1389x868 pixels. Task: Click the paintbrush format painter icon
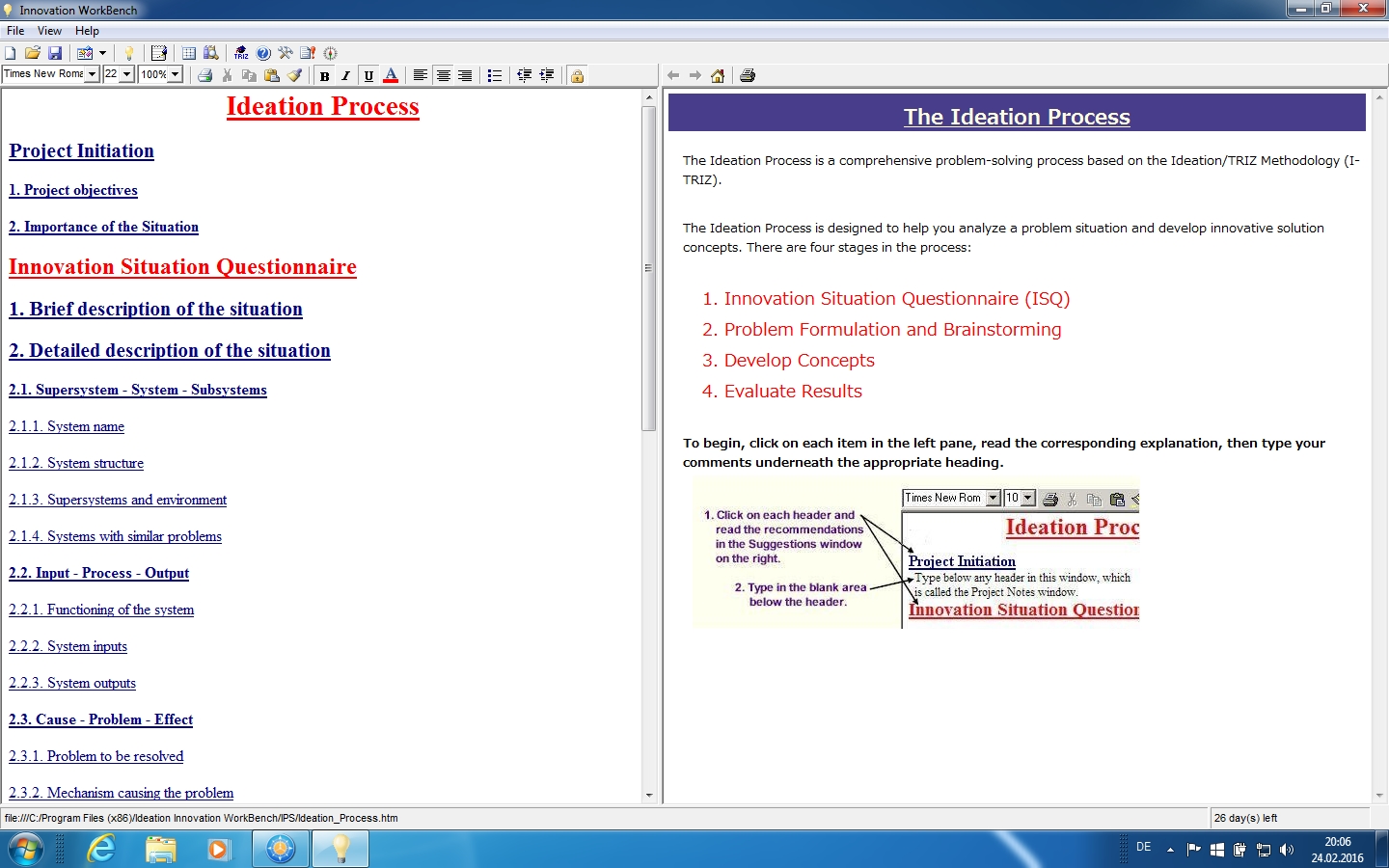pyautogui.click(x=295, y=75)
